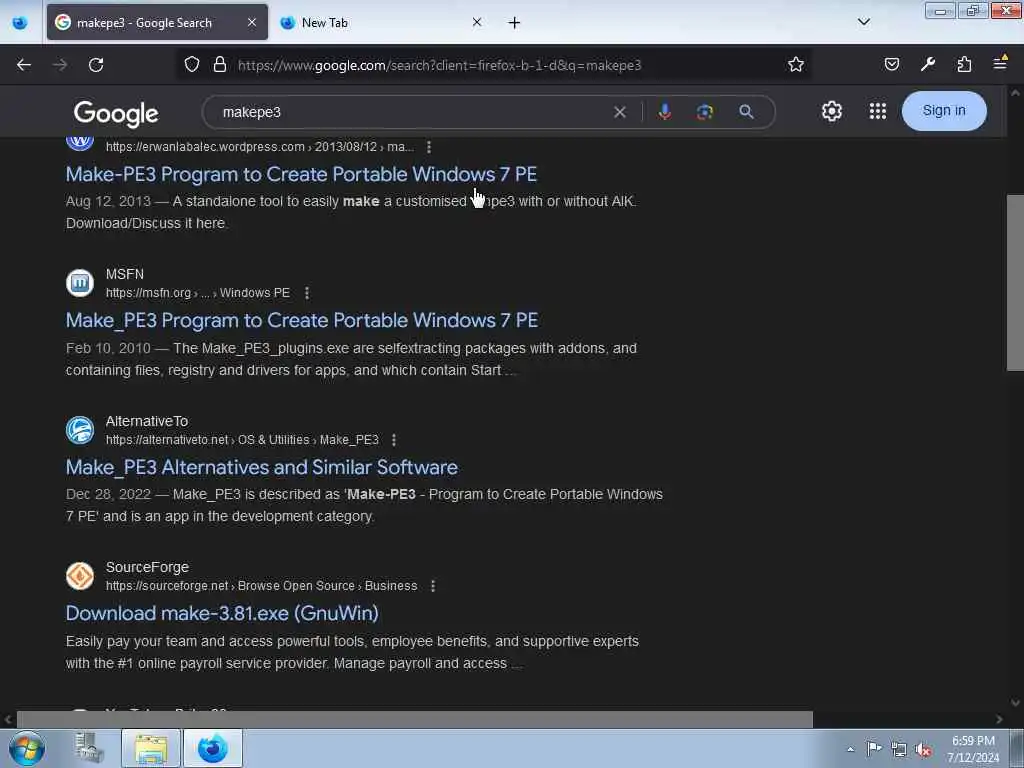Open the Firefox View button

tap(20, 23)
